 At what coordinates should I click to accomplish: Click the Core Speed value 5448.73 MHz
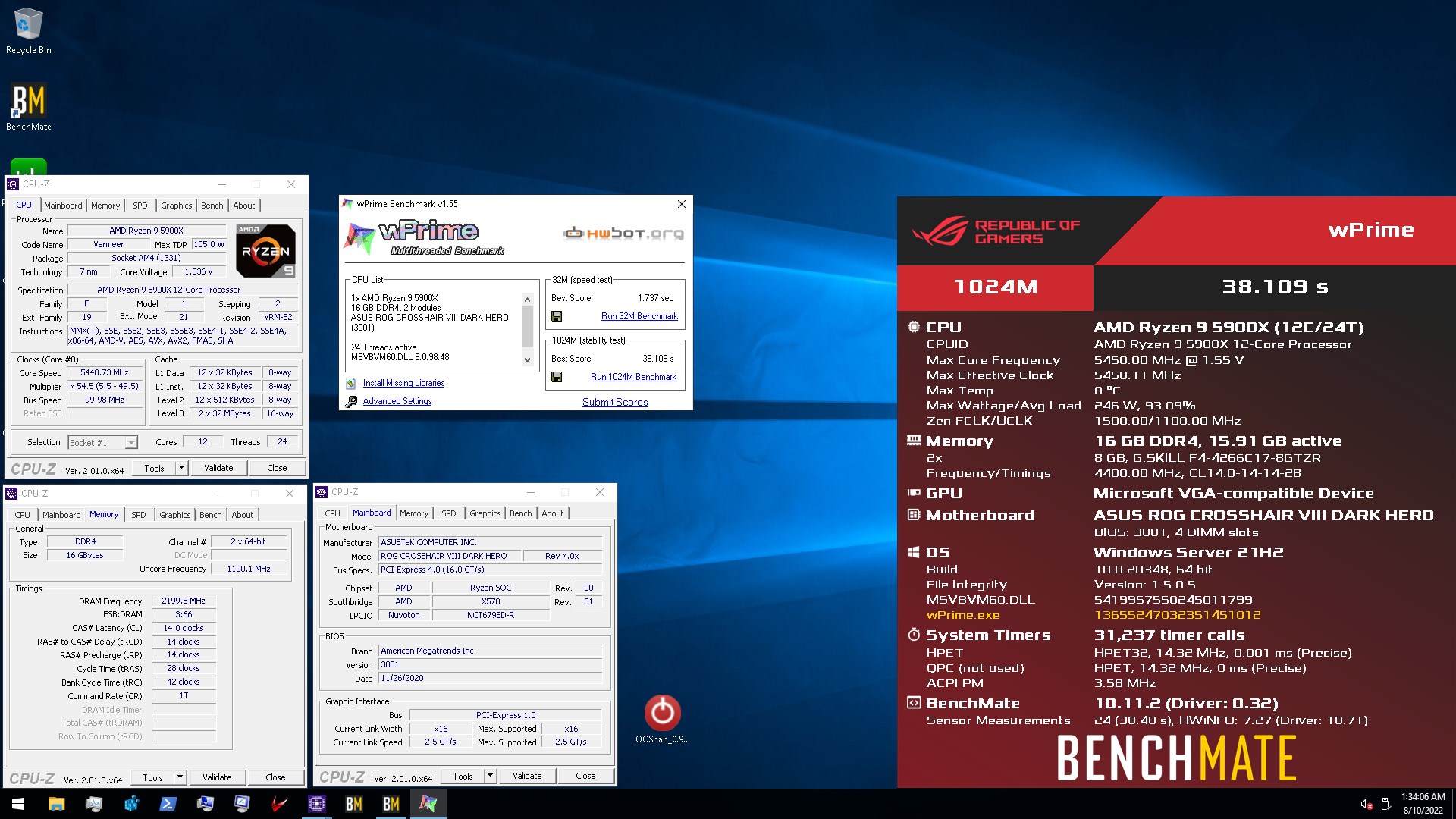(x=105, y=373)
